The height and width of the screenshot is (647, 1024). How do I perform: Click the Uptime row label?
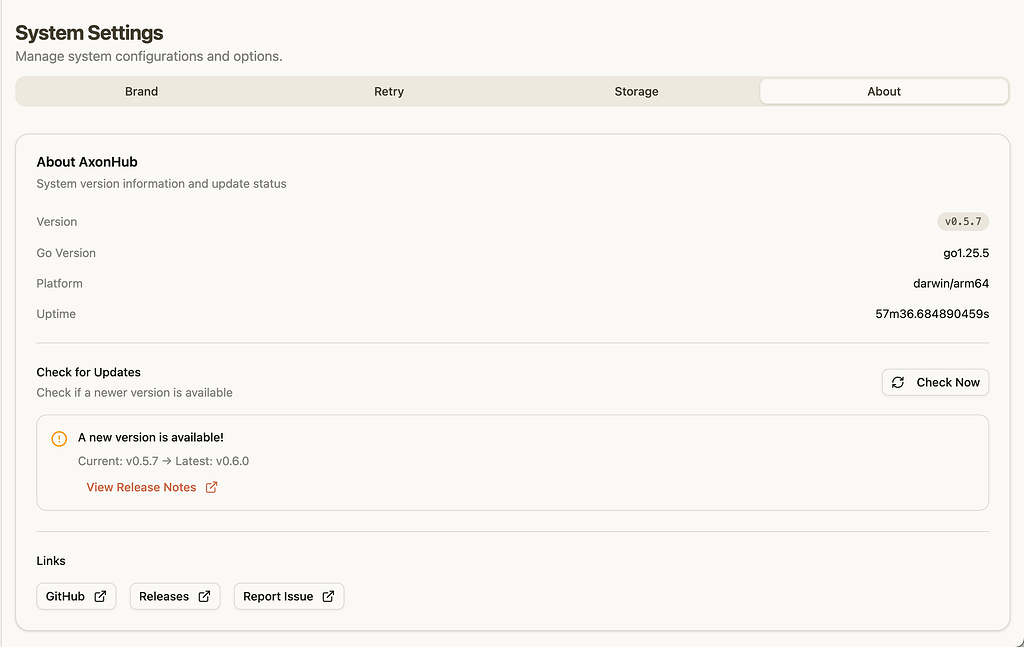(56, 314)
